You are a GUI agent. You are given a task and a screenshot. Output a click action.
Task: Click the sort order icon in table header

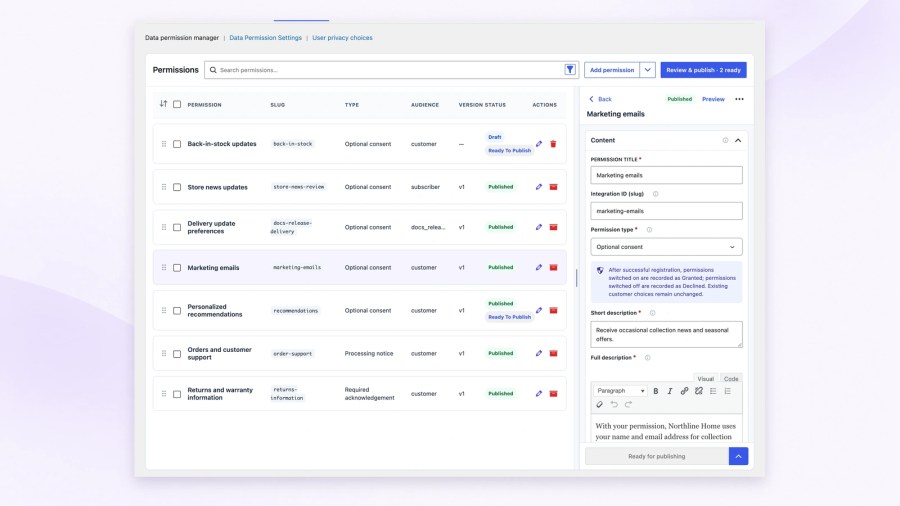164,104
